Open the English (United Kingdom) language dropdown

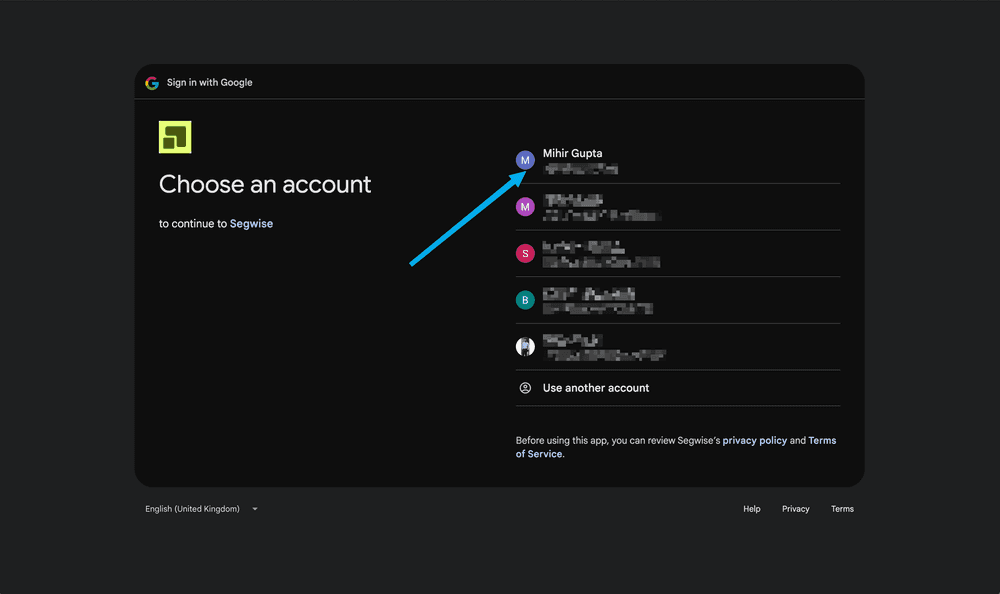(202, 509)
